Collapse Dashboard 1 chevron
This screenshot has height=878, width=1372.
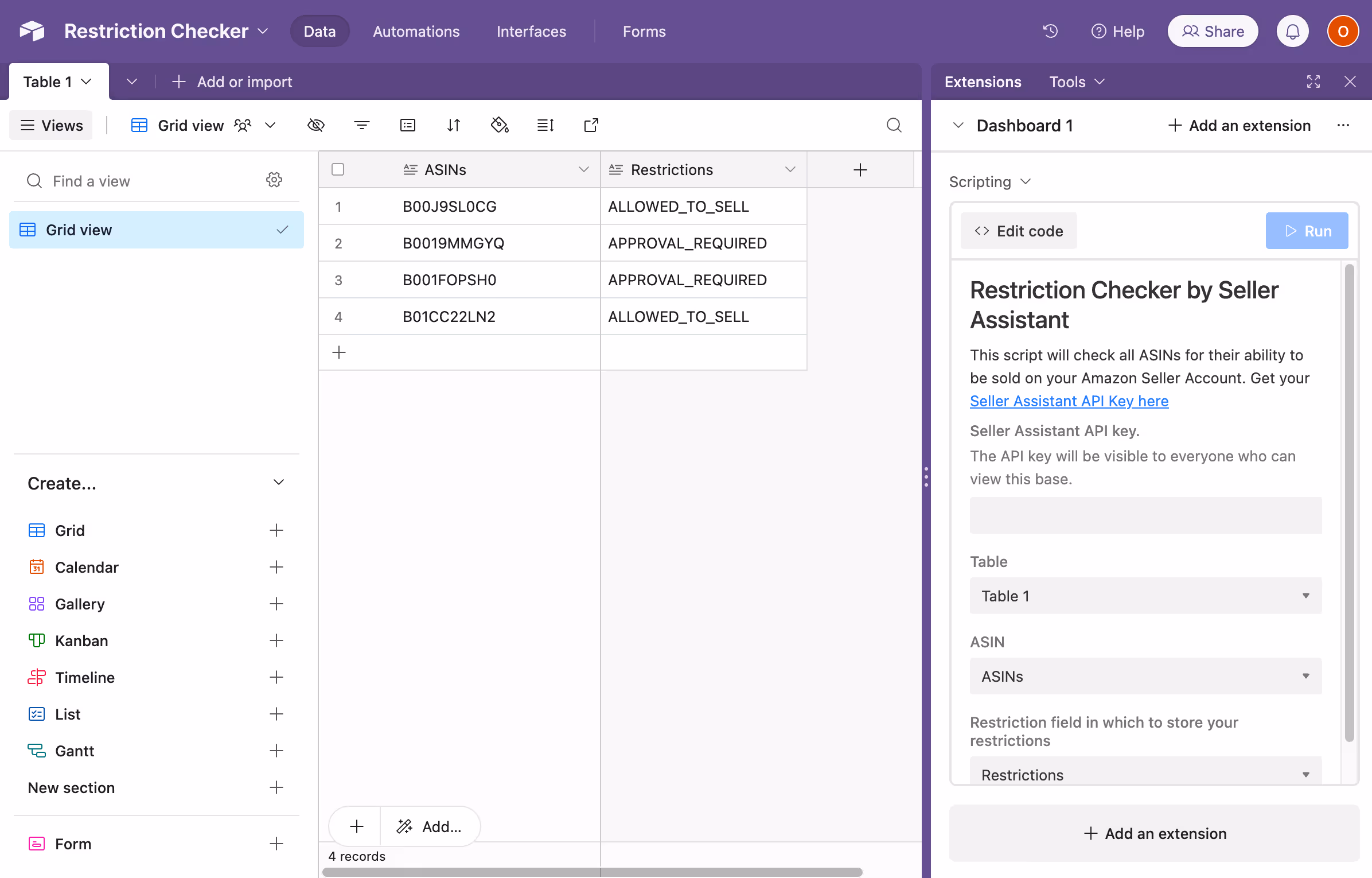click(x=958, y=125)
